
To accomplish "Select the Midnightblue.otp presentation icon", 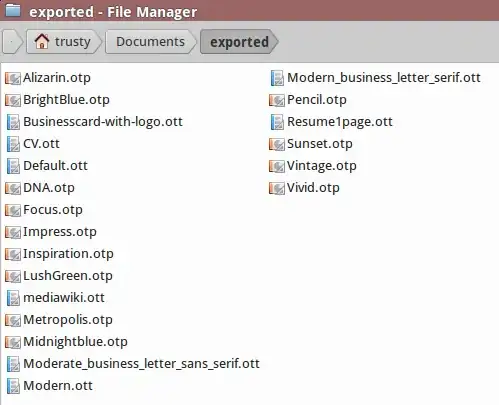I will [13, 342].
